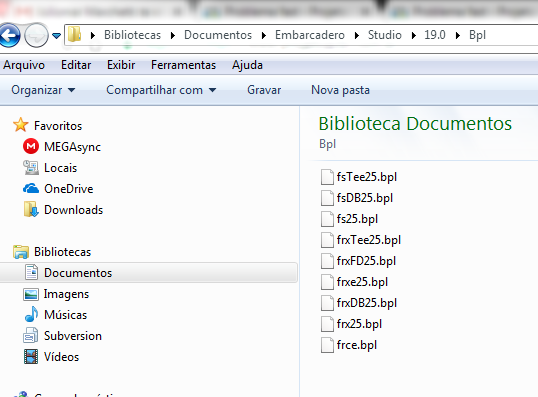Select file frxTee25.bpl

pyautogui.click(x=369, y=240)
